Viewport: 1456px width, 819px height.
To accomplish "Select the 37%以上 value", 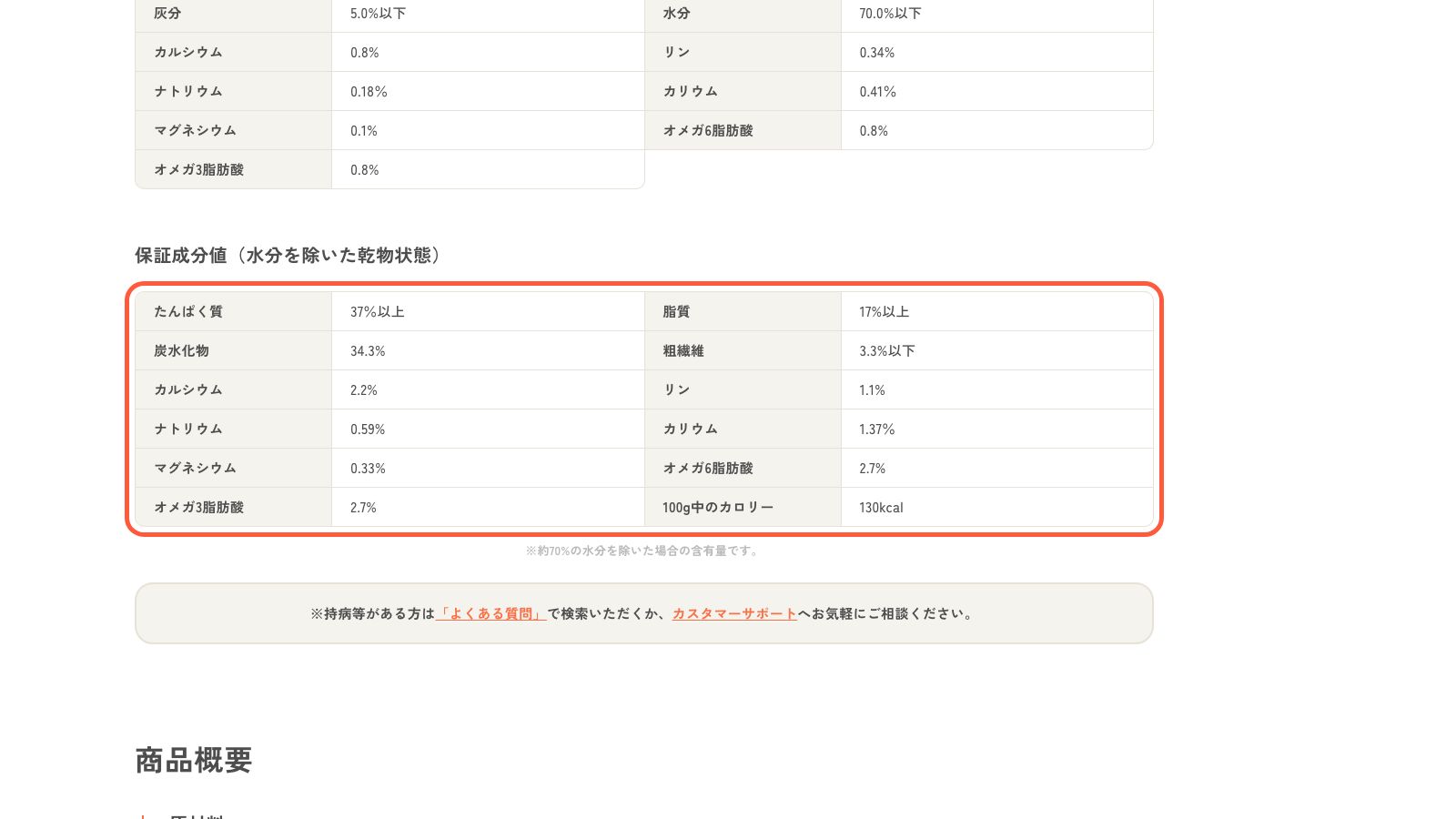I will [x=377, y=311].
